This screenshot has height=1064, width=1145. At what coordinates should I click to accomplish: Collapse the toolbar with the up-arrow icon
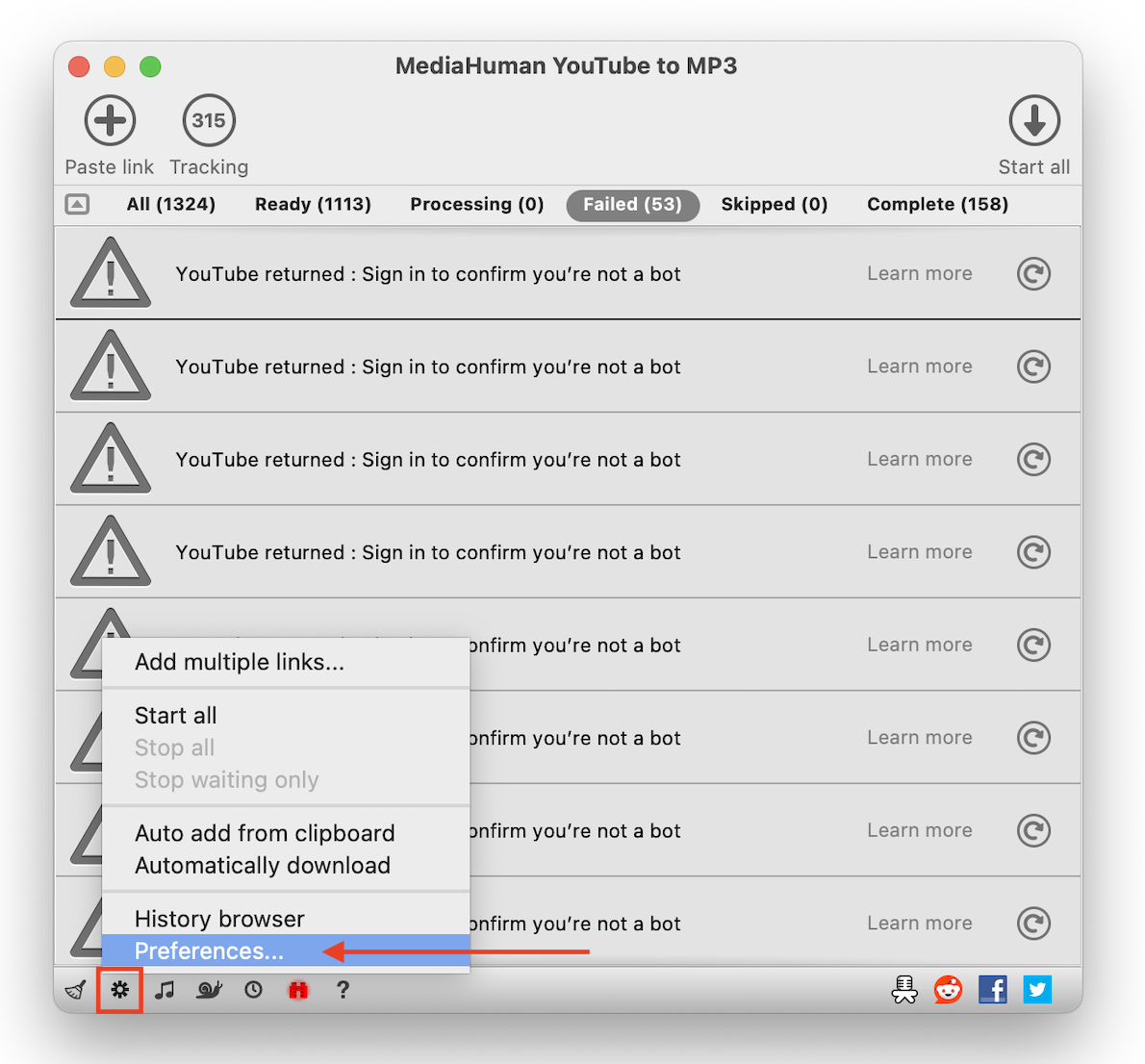pos(77,205)
